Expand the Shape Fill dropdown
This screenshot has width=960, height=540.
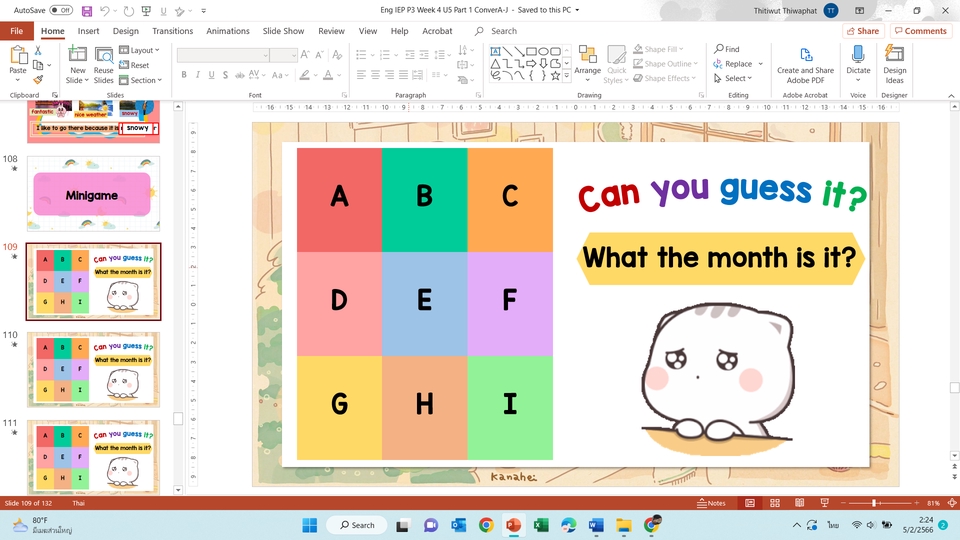coord(658,49)
